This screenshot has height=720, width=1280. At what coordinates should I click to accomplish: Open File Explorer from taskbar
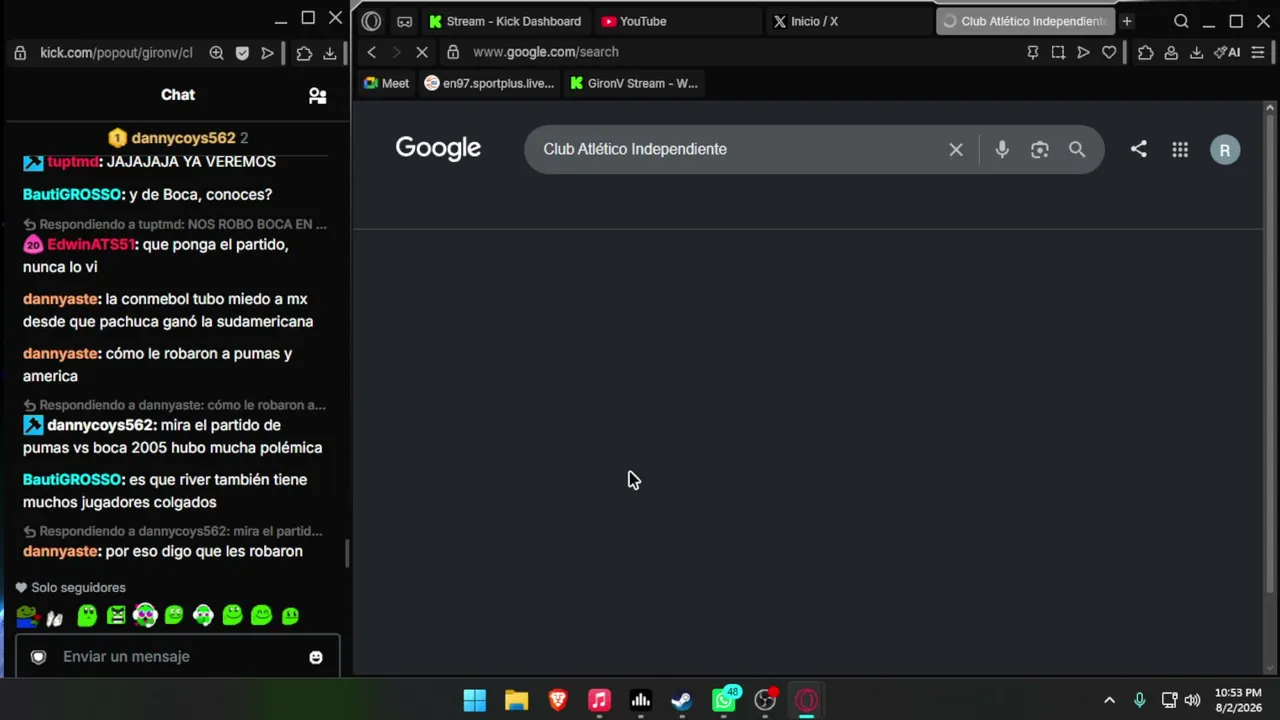tap(516, 700)
